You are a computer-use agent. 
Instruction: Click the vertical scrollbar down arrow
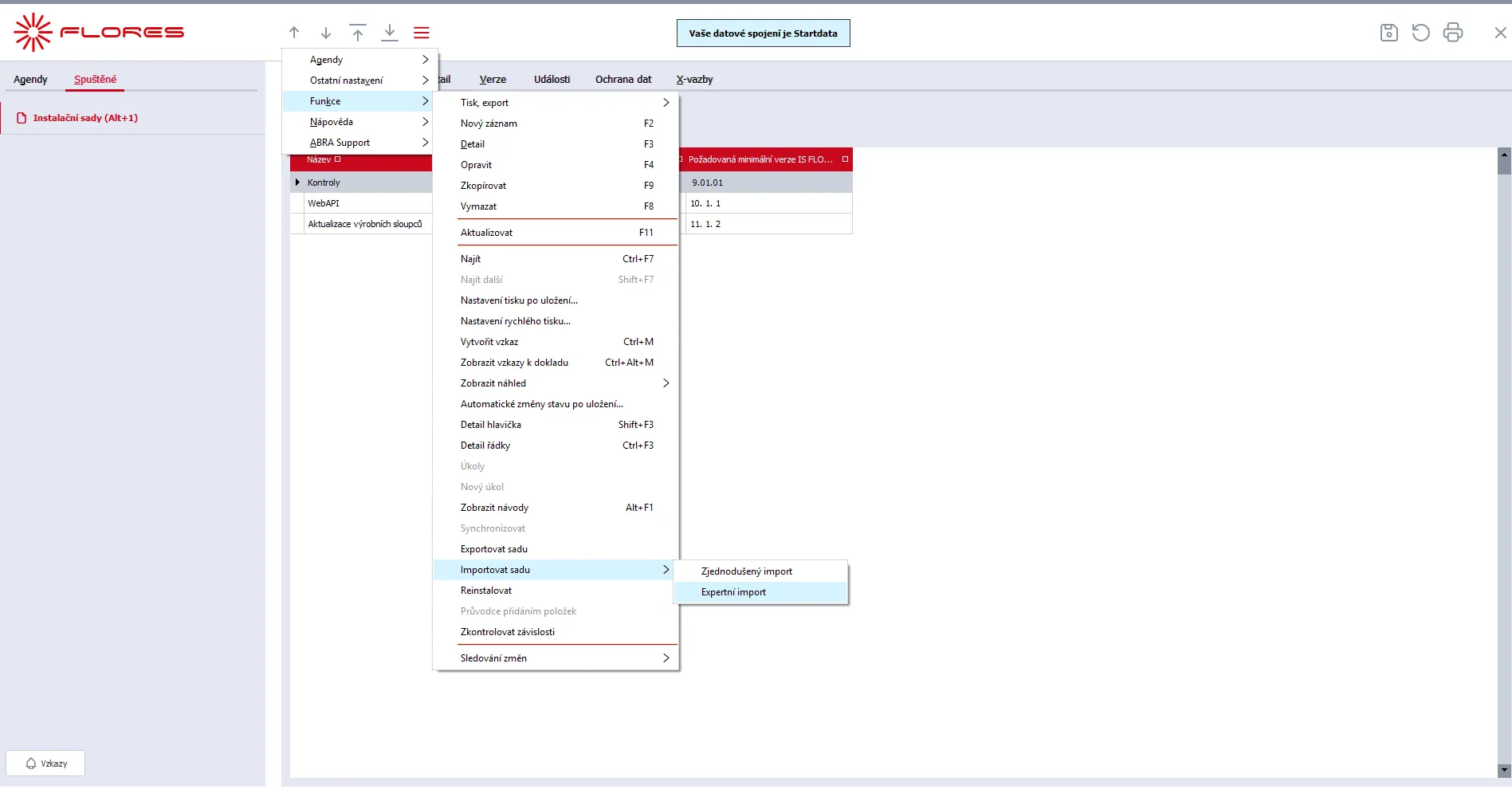pyautogui.click(x=1504, y=770)
